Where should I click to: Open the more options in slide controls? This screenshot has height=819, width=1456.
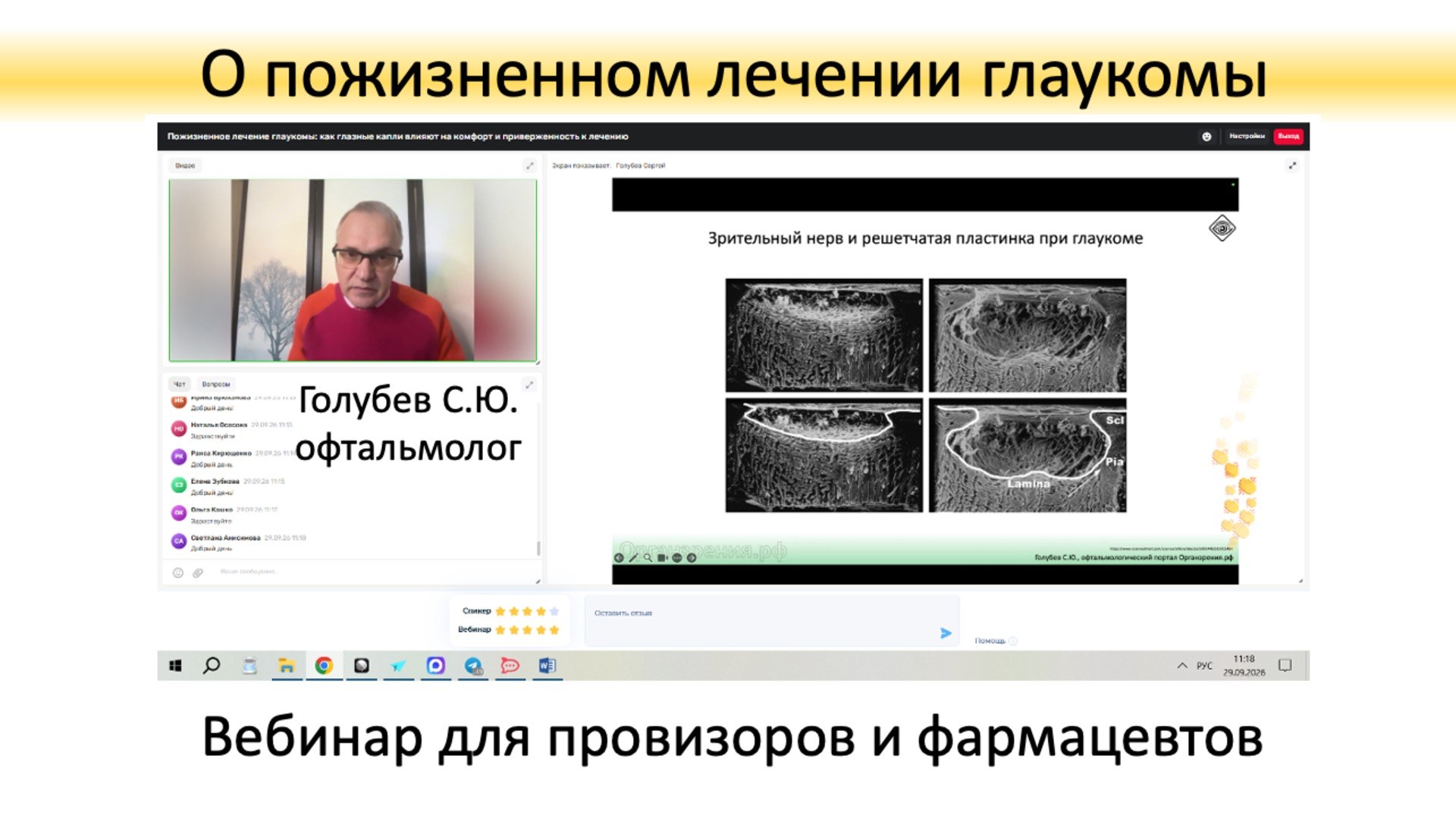tap(676, 557)
